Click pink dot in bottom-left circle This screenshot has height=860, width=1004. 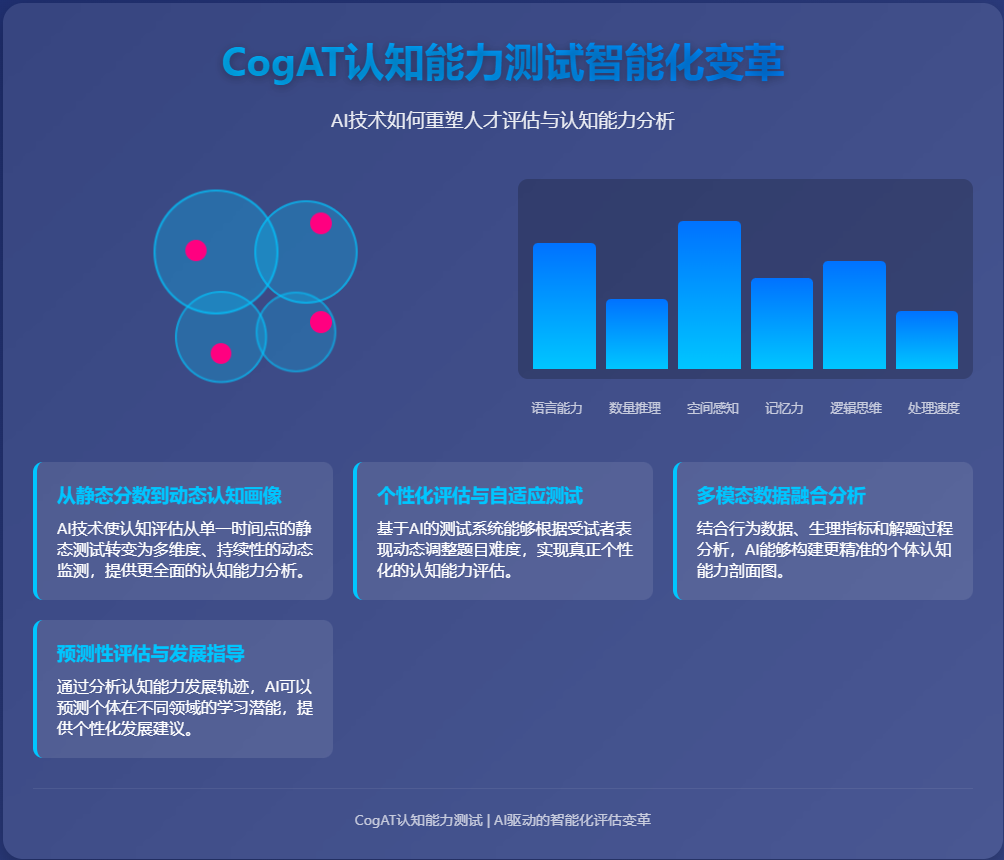(221, 353)
